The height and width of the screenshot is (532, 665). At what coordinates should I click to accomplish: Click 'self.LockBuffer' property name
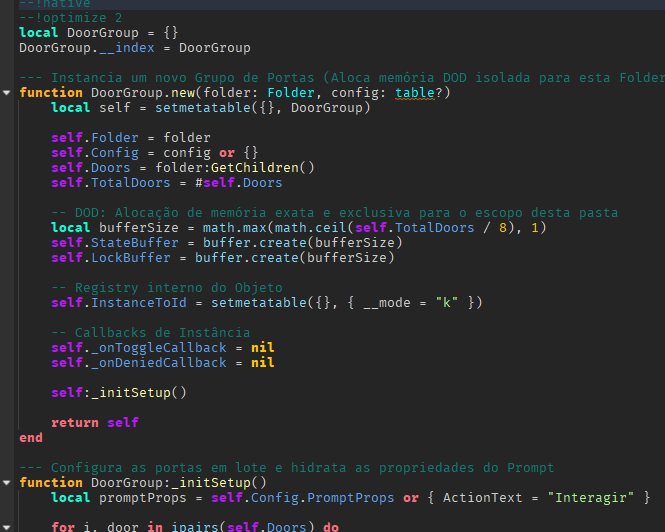tap(111, 258)
